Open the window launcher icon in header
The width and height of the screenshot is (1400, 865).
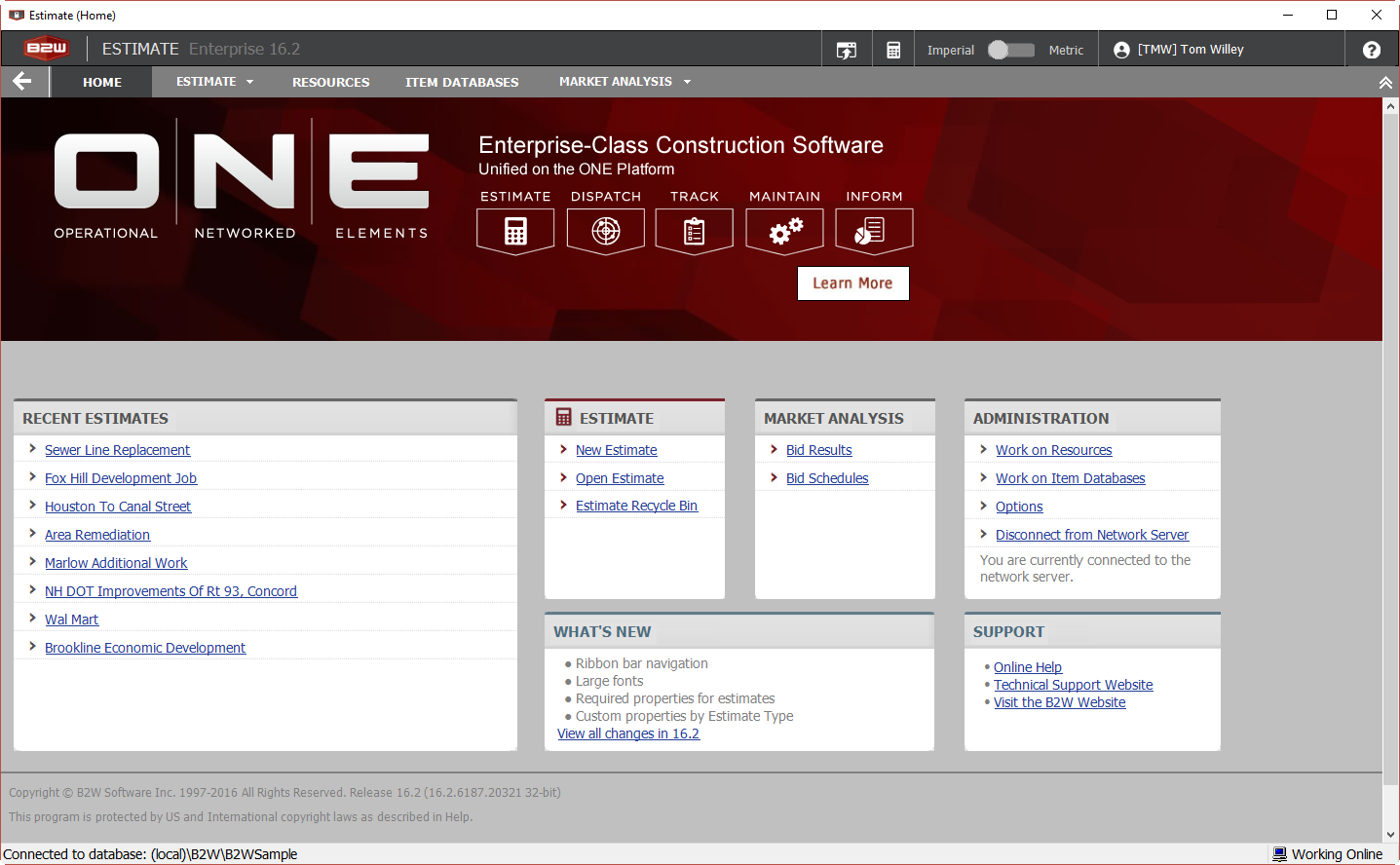pyautogui.click(x=847, y=50)
